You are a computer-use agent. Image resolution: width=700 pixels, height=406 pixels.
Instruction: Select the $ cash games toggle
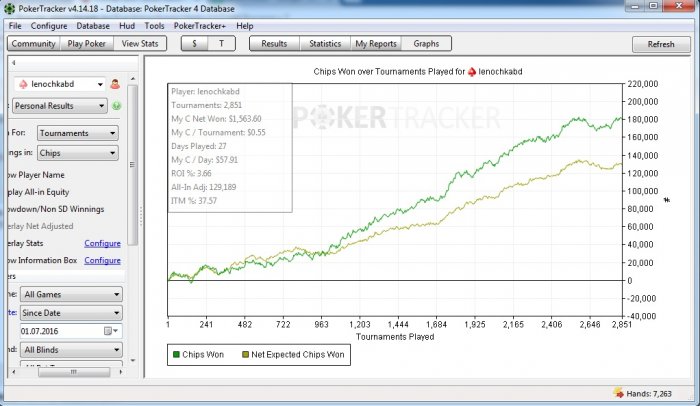pyautogui.click(x=194, y=44)
